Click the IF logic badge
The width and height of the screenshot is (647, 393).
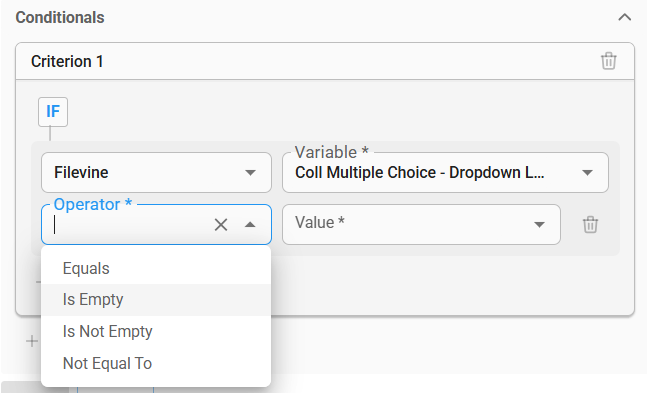pos(53,112)
